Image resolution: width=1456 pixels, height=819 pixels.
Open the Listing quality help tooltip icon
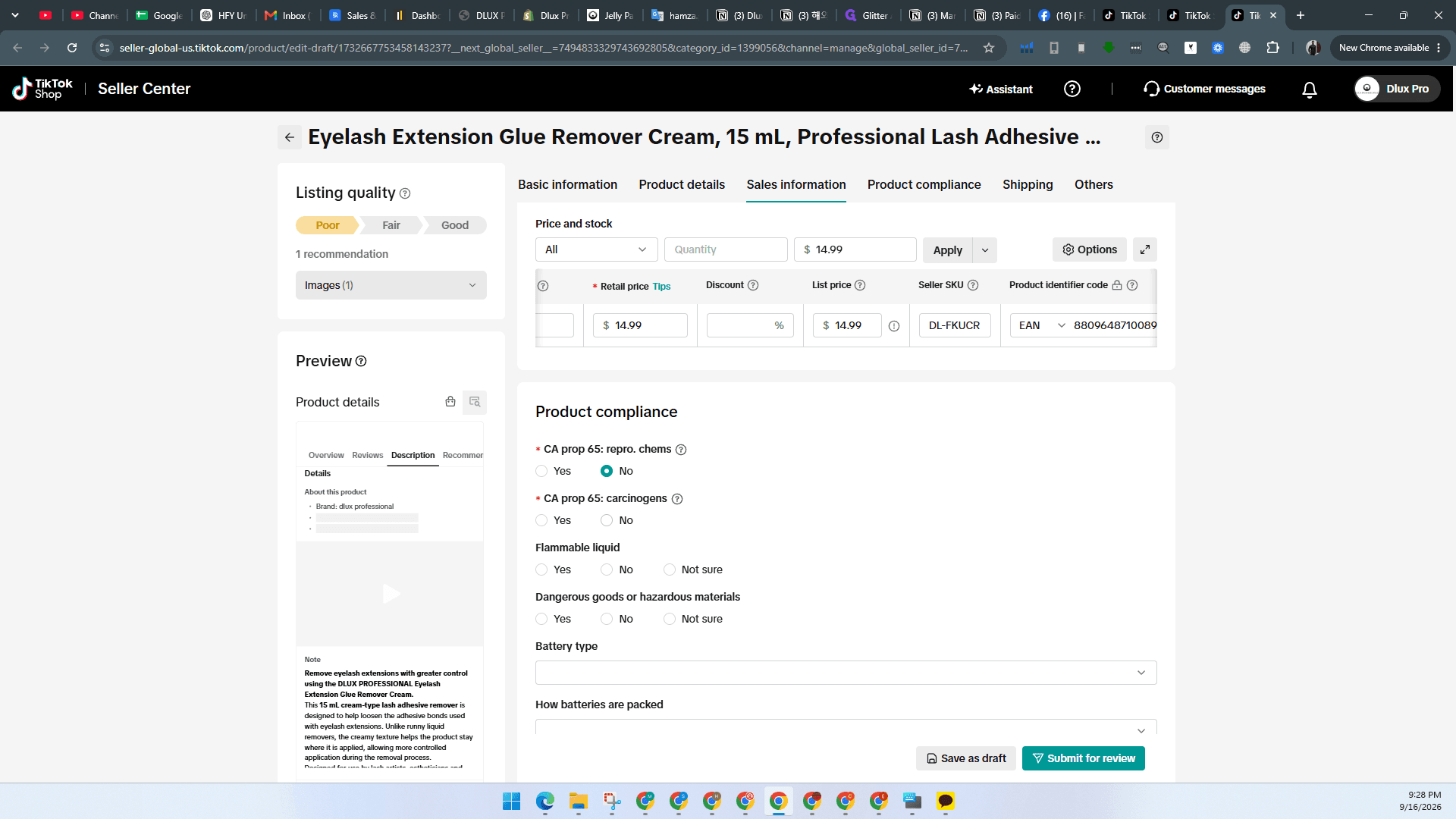pos(405,193)
